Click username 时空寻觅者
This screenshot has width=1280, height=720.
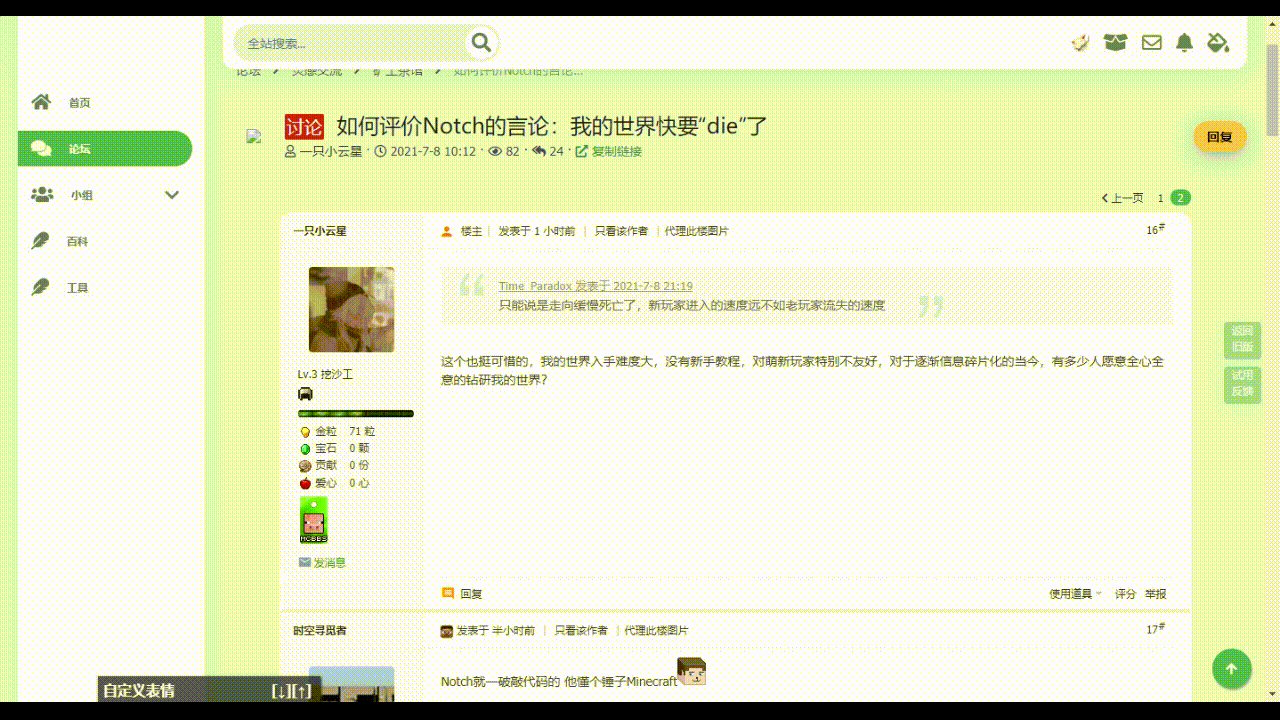pyautogui.click(x=320, y=631)
